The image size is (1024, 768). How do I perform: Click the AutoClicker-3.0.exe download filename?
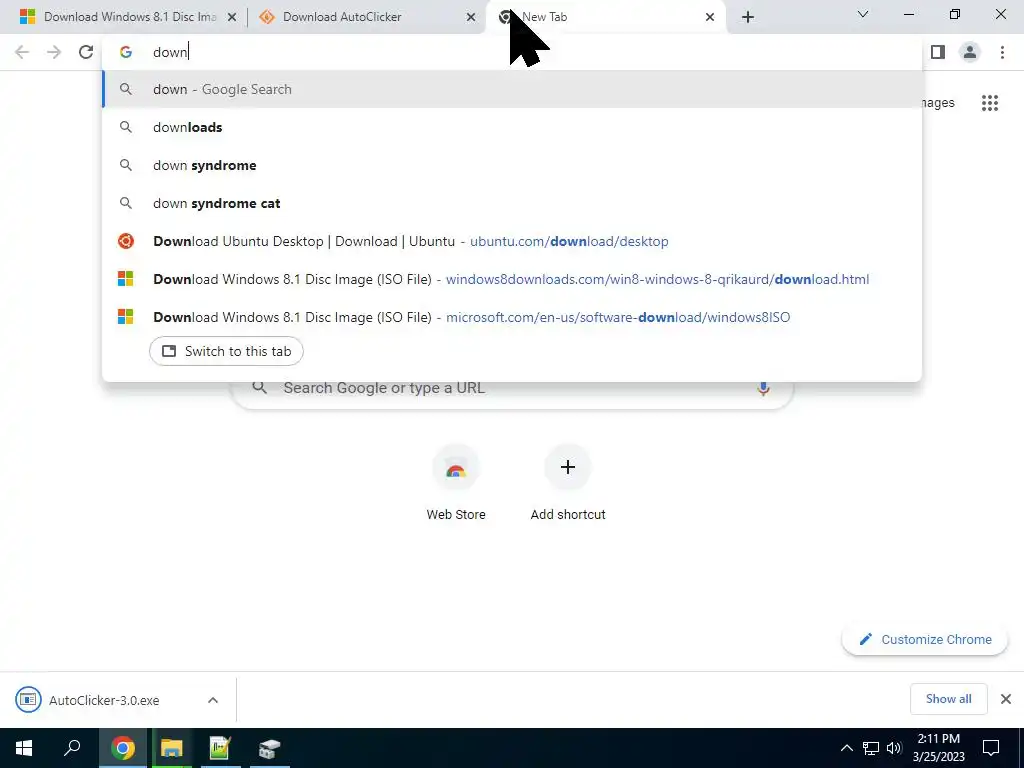[x=104, y=701]
